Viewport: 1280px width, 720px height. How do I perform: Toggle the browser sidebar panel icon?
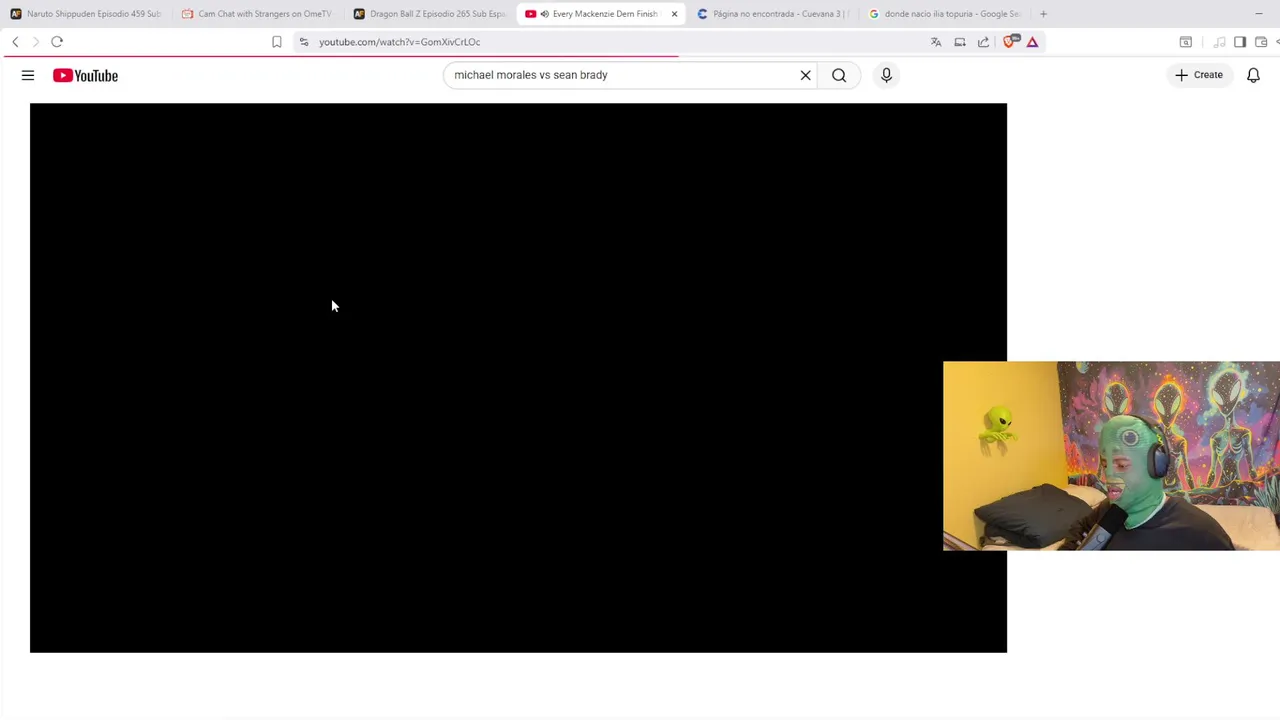tap(1240, 42)
